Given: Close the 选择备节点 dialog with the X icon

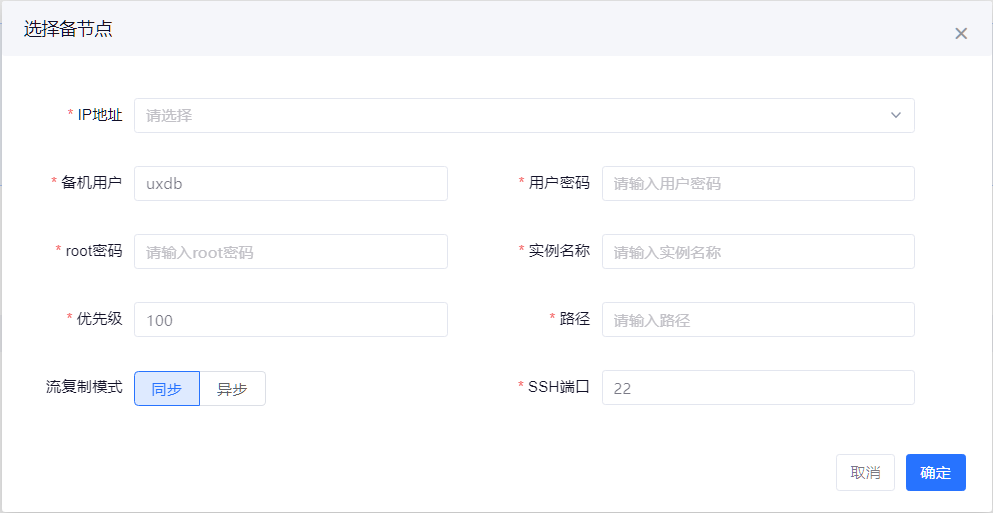Looking at the screenshot, I should tap(961, 33).
